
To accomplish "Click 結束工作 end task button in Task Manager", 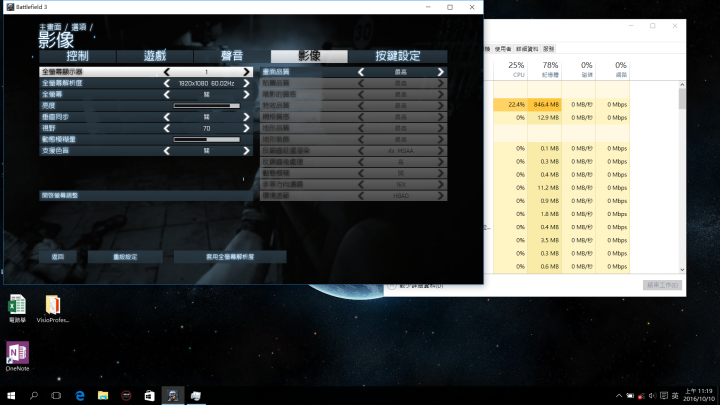I will pyautogui.click(x=662, y=285).
